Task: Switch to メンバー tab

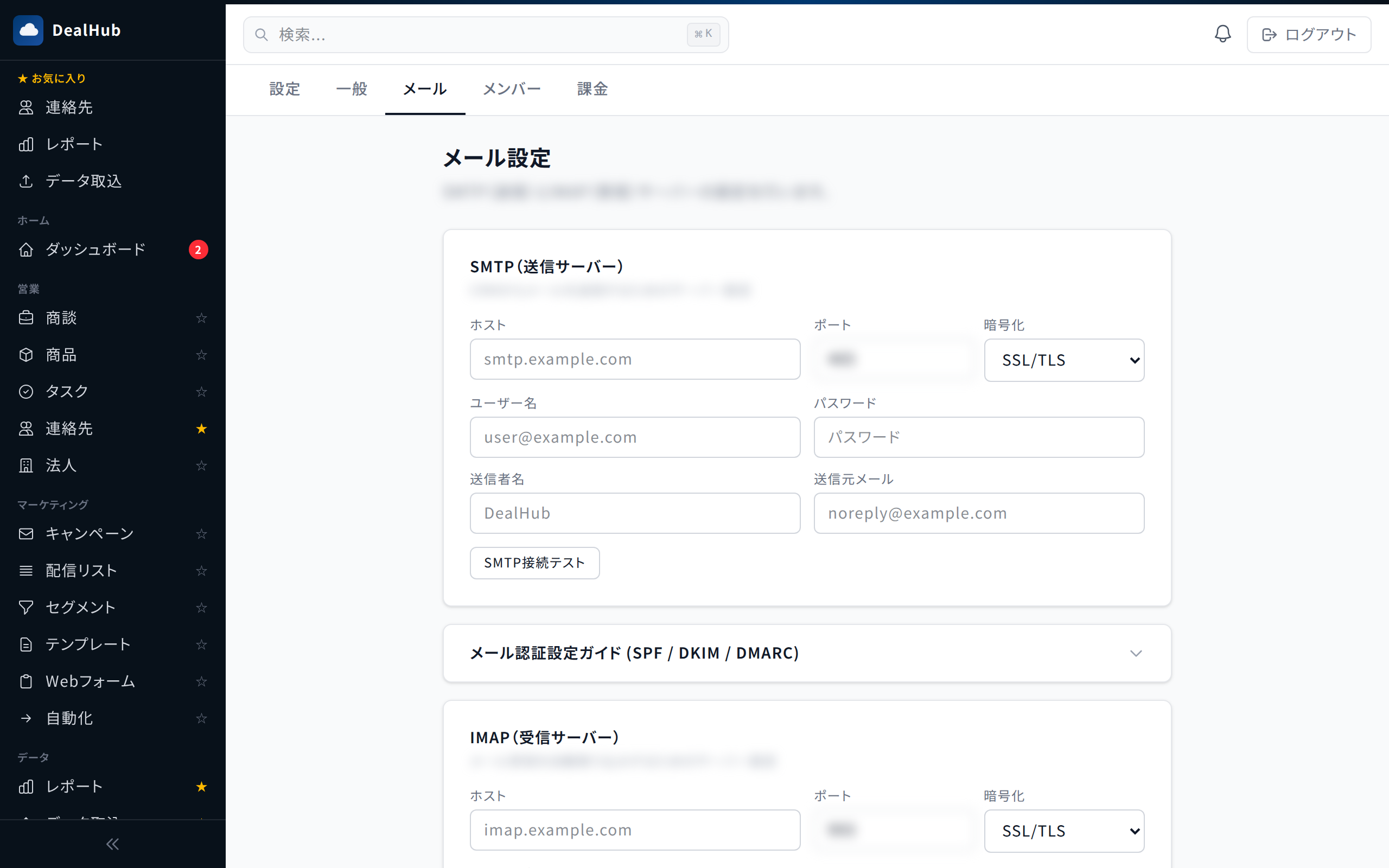Action: [x=512, y=89]
